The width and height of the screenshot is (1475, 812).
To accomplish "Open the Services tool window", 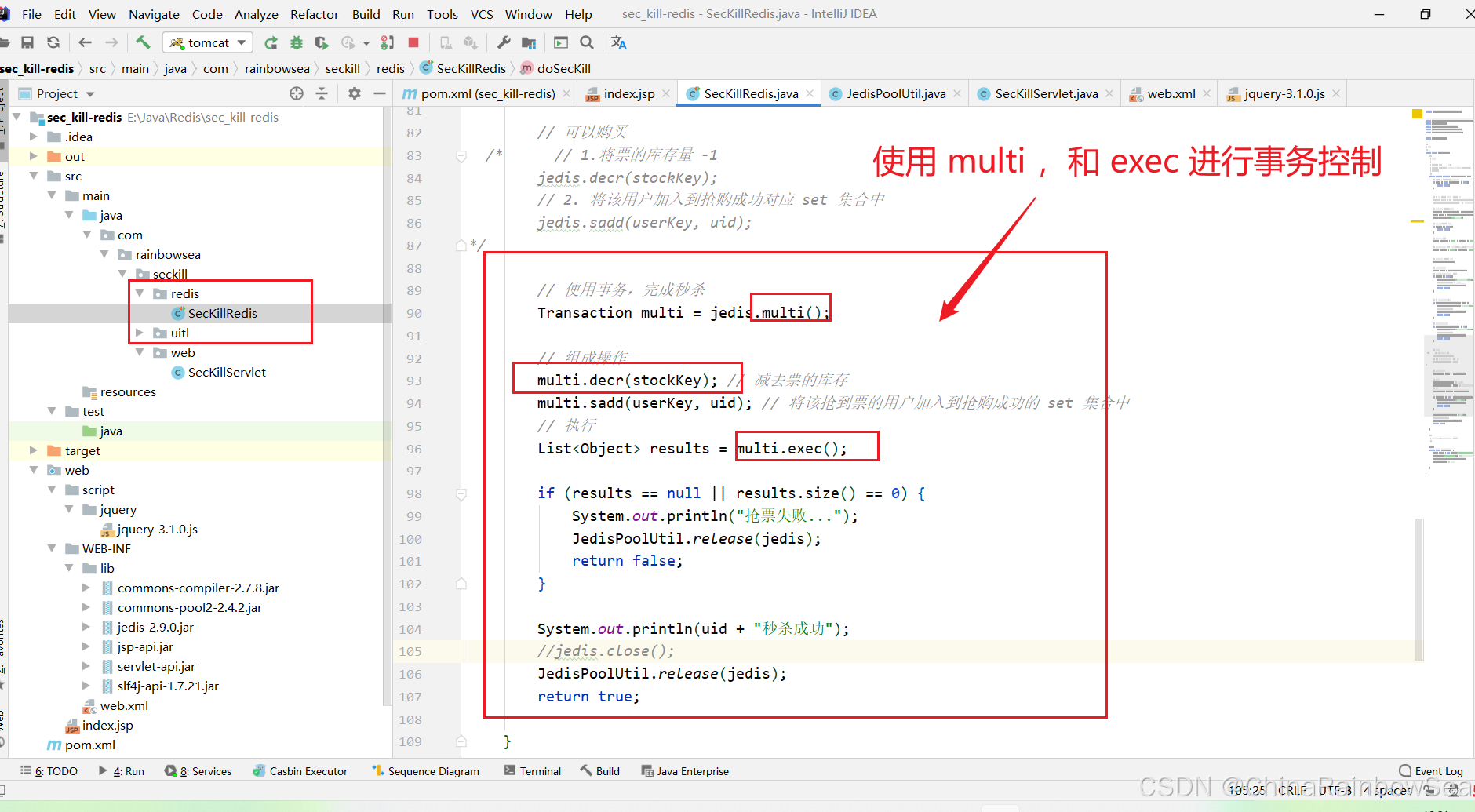I will point(198,771).
